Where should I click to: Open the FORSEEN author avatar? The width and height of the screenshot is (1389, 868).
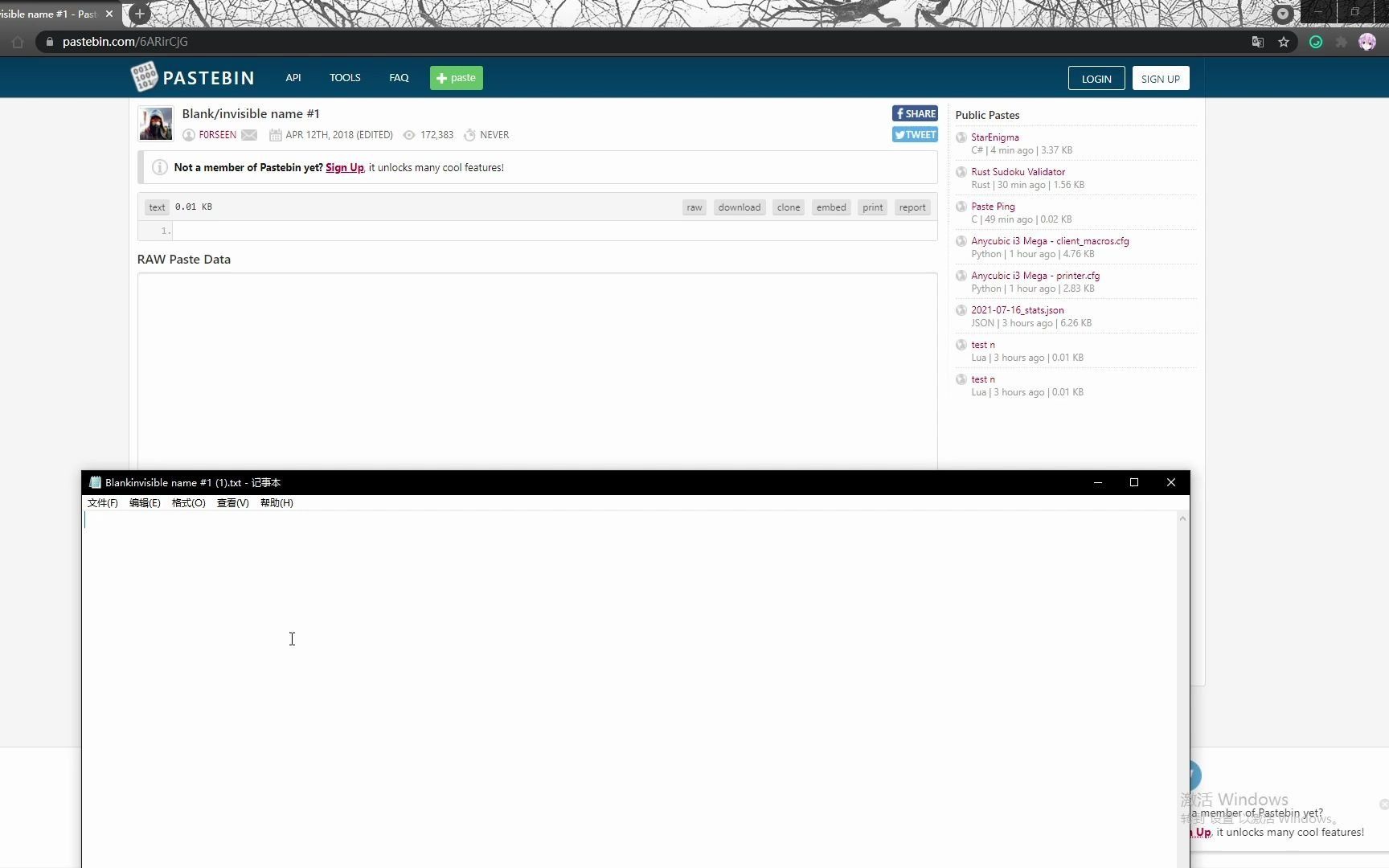tap(155, 124)
